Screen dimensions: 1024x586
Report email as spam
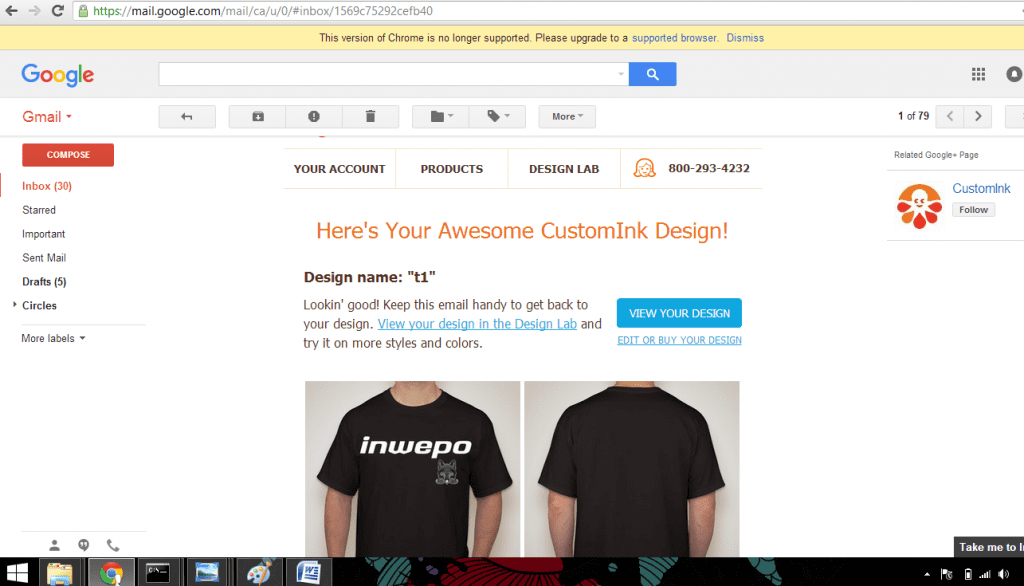click(314, 116)
